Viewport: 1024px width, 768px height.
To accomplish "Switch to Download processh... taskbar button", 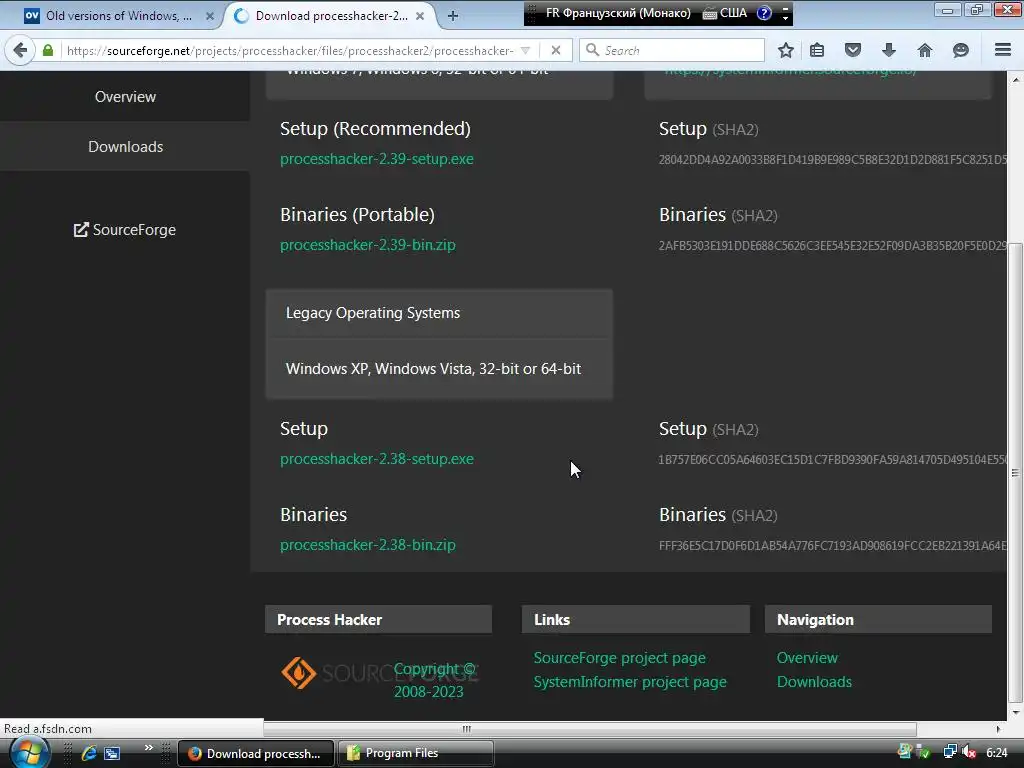I will [256, 753].
